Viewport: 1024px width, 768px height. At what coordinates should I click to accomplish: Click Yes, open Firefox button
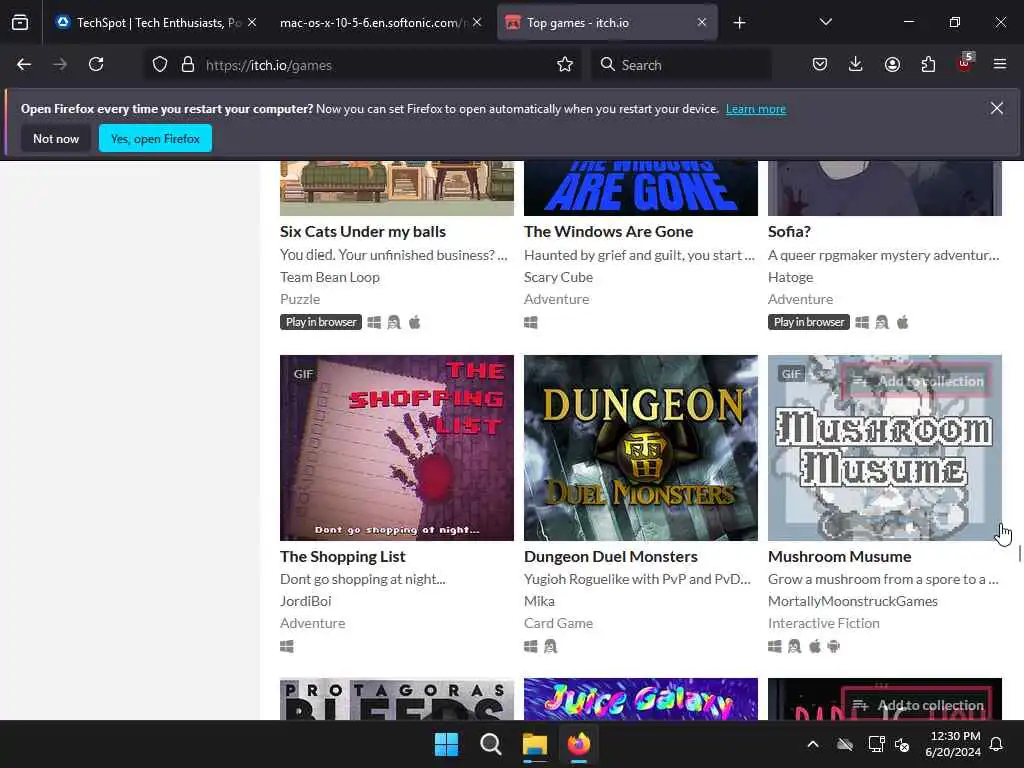(x=155, y=138)
